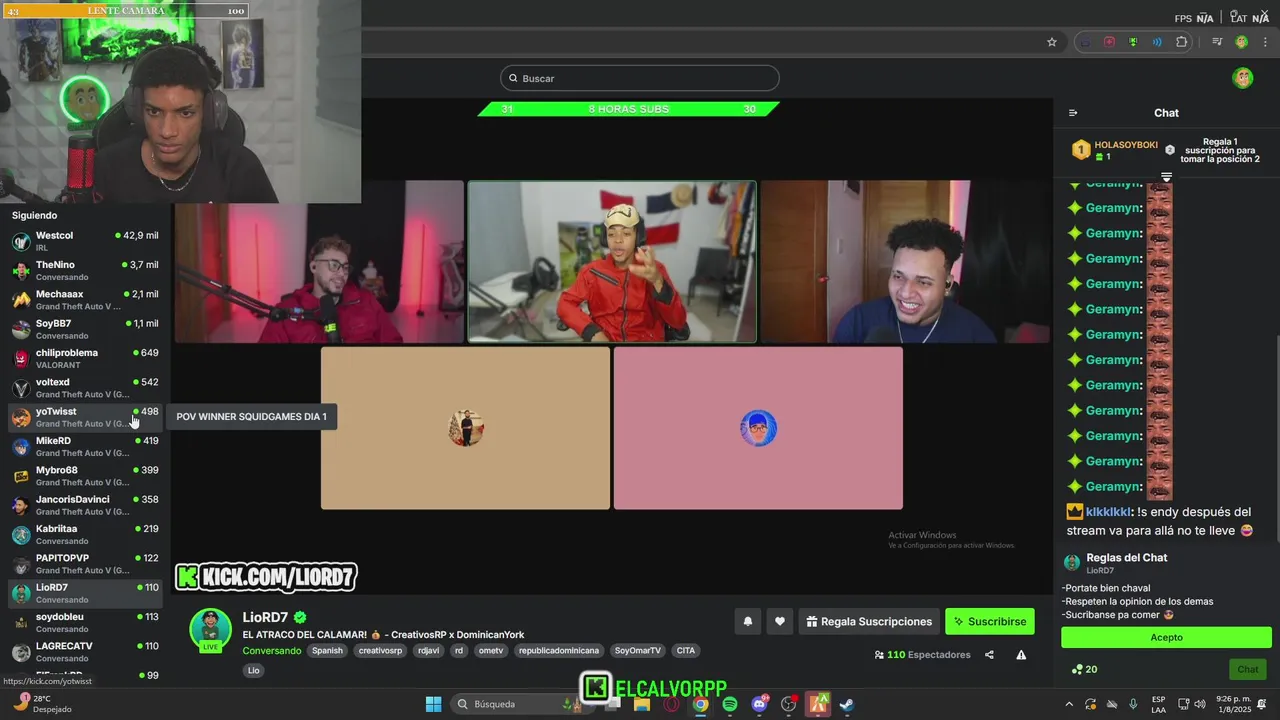Viewport: 1280px width, 720px height.
Task: Select LioRD7 in the following list
Action: [85, 593]
